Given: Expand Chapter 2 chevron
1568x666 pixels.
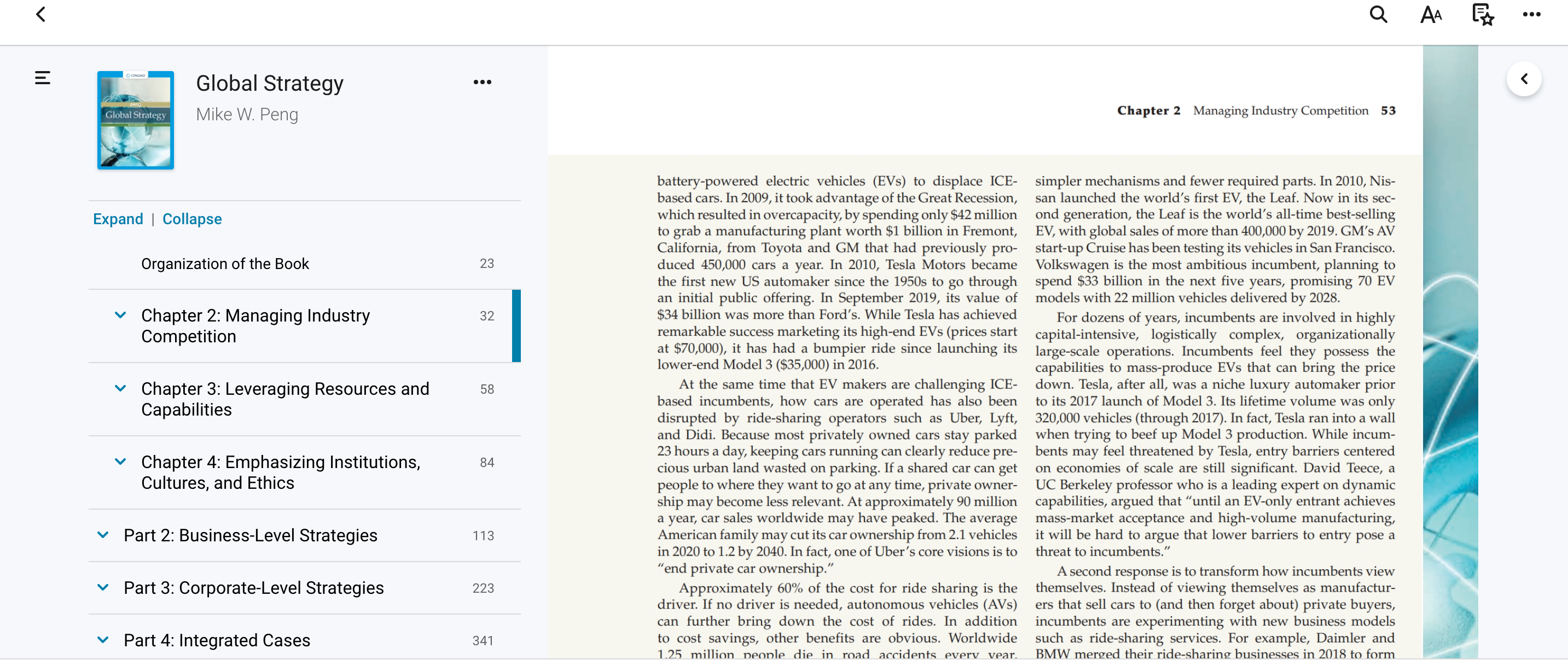Looking at the screenshot, I should click(x=120, y=315).
